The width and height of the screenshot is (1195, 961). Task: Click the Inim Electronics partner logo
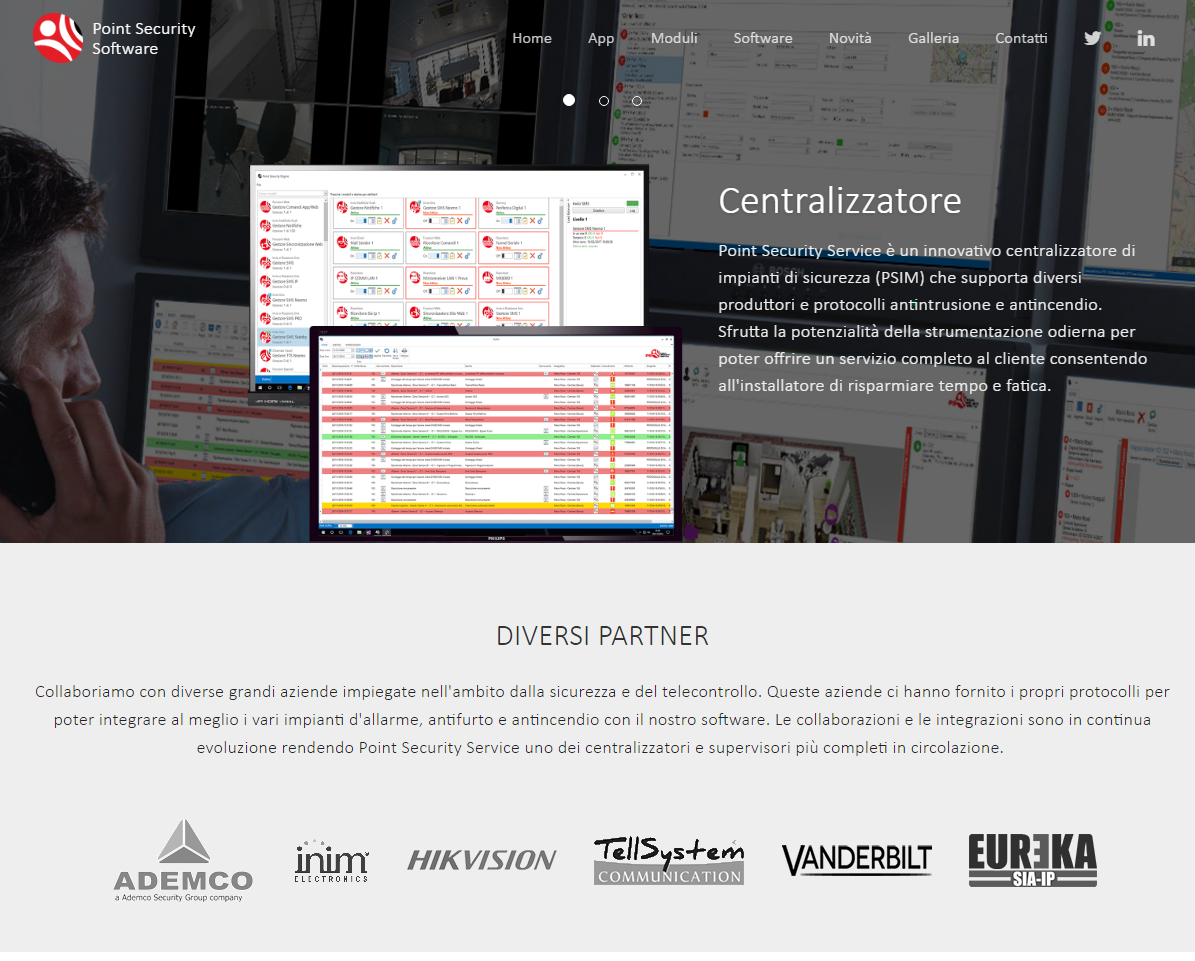[332, 861]
